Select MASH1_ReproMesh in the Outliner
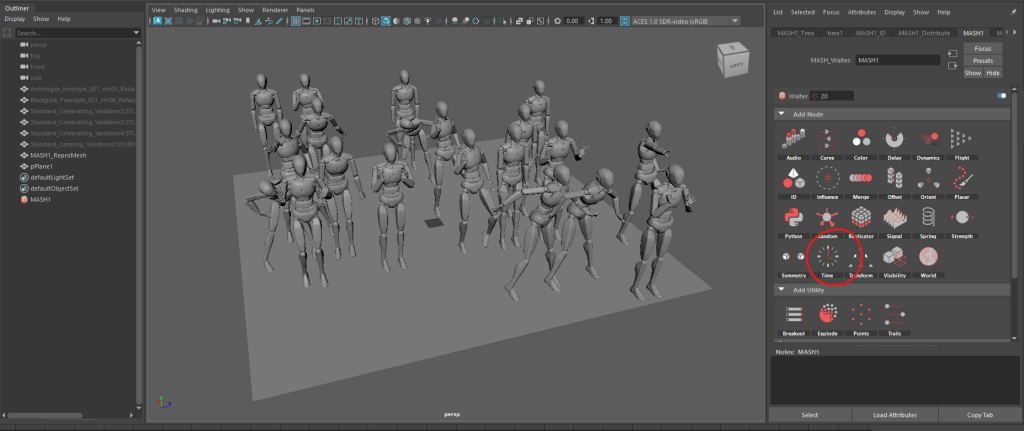The height and width of the screenshot is (431, 1024). click(57, 155)
